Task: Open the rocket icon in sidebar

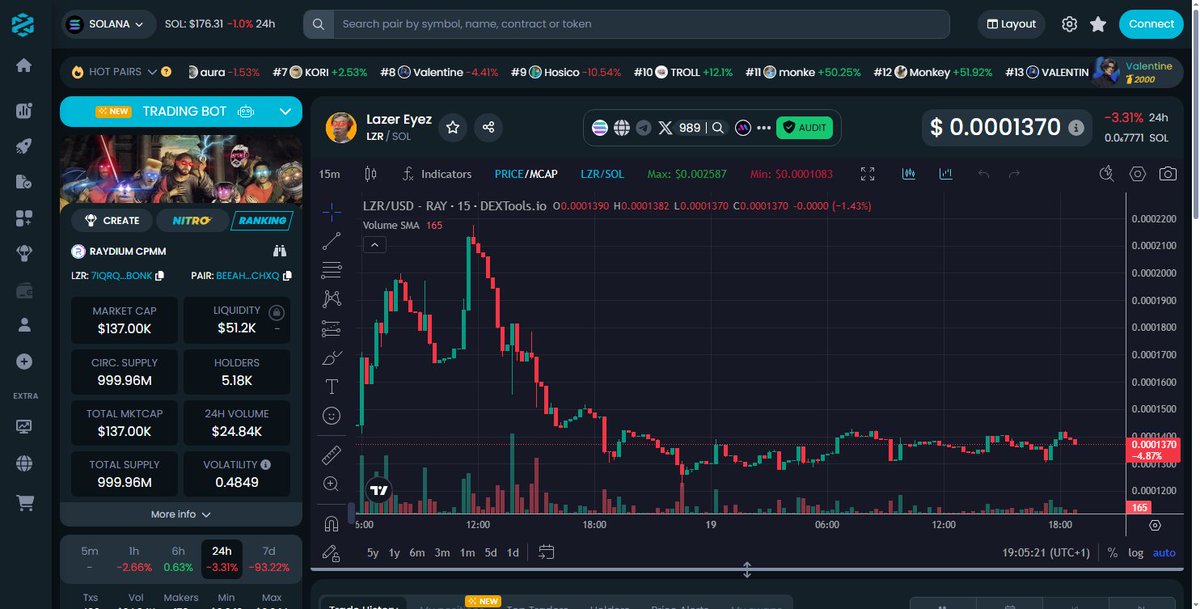Action: pos(24,146)
